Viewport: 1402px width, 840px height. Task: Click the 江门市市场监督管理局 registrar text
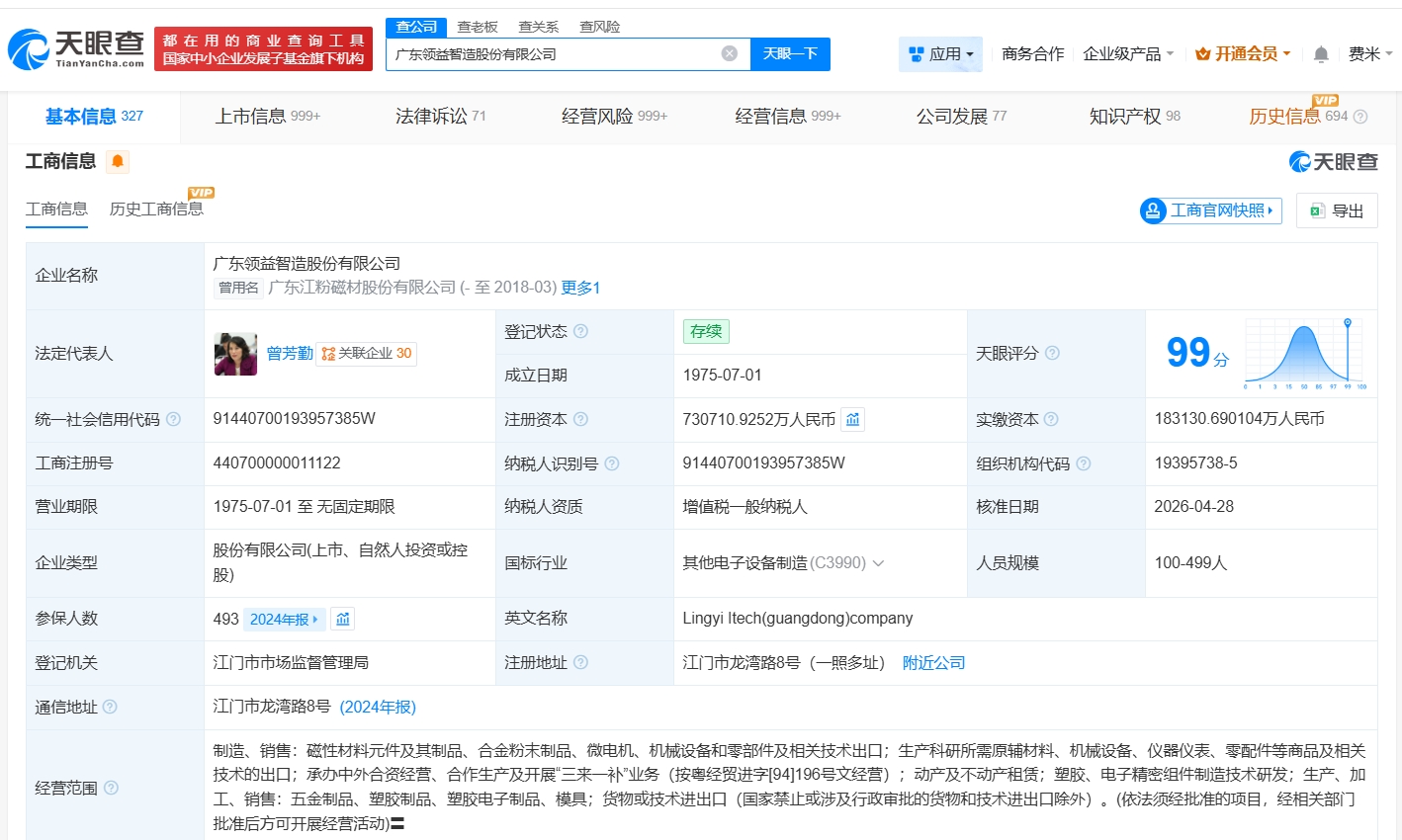click(x=291, y=663)
